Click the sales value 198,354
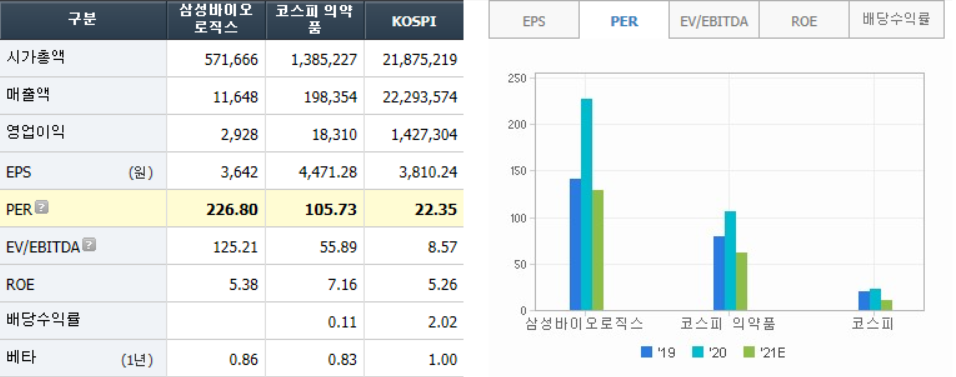Image resolution: width=956 pixels, height=377 pixels. tap(330, 97)
